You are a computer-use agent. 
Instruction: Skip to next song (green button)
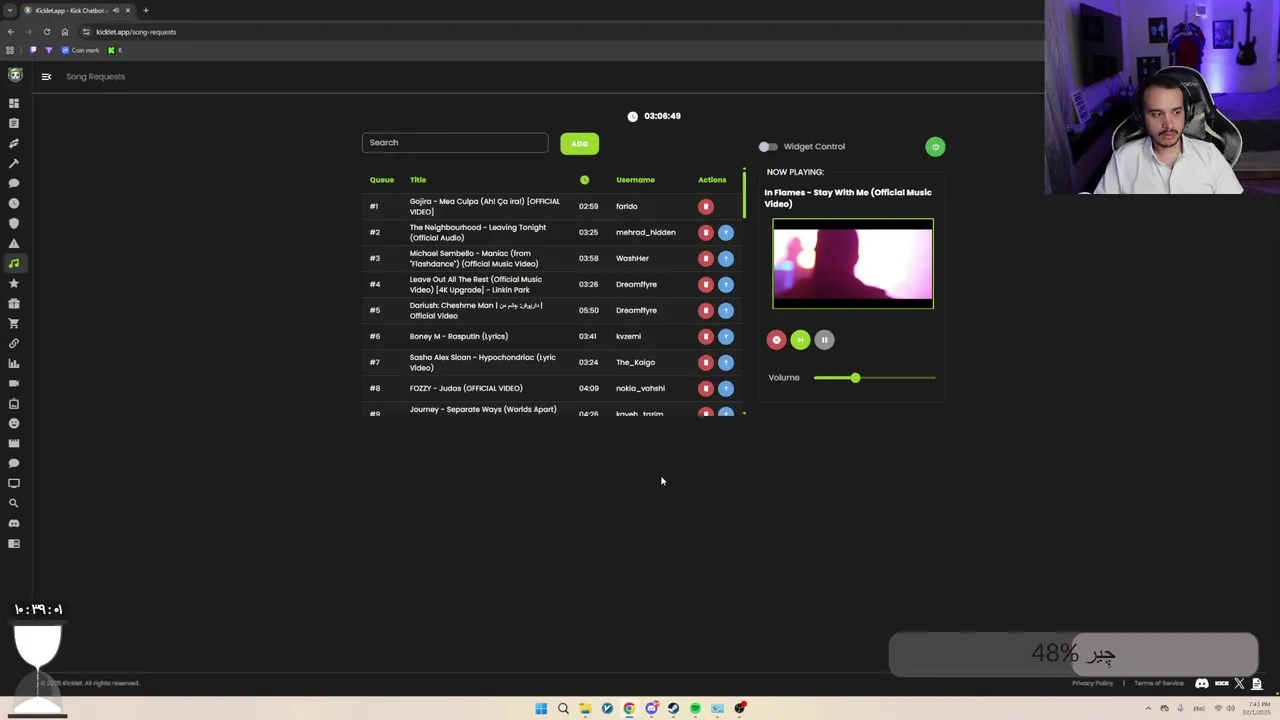tap(800, 340)
